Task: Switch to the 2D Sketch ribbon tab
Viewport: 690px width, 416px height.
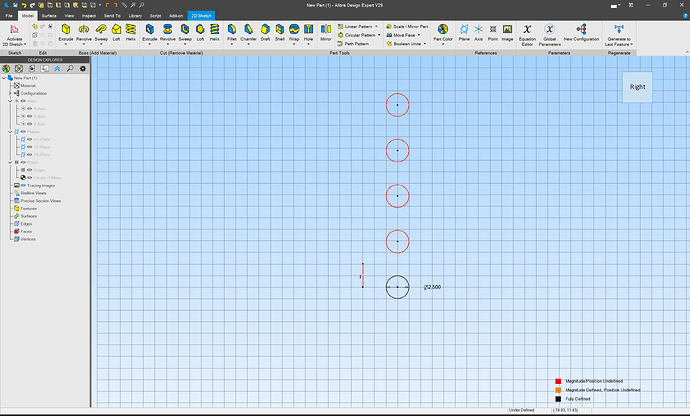Action: 201,15
